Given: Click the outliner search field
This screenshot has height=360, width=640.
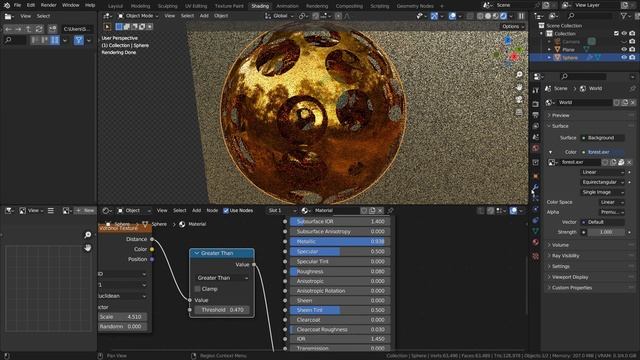Looking at the screenshot, I should pyautogui.click(x=589, y=16).
